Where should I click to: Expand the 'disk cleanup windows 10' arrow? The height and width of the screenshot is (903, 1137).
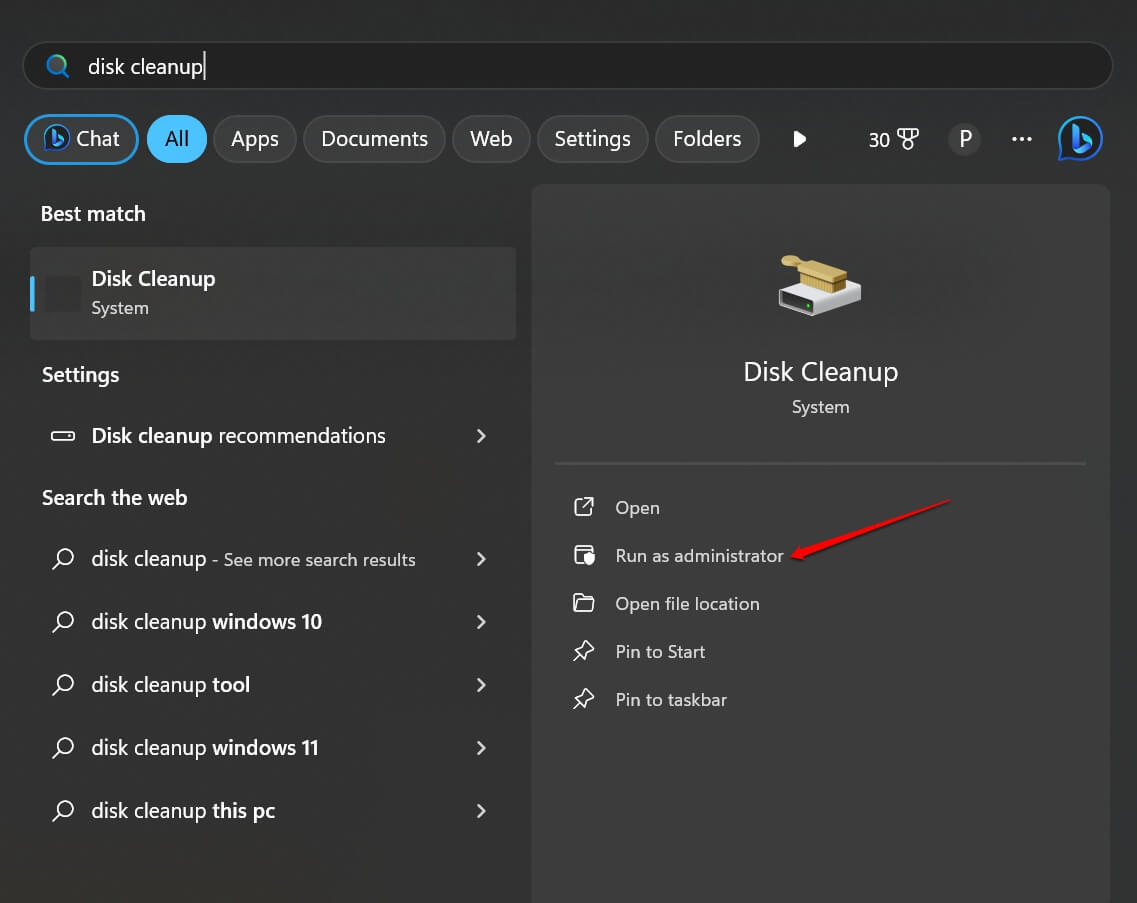pyautogui.click(x=481, y=622)
